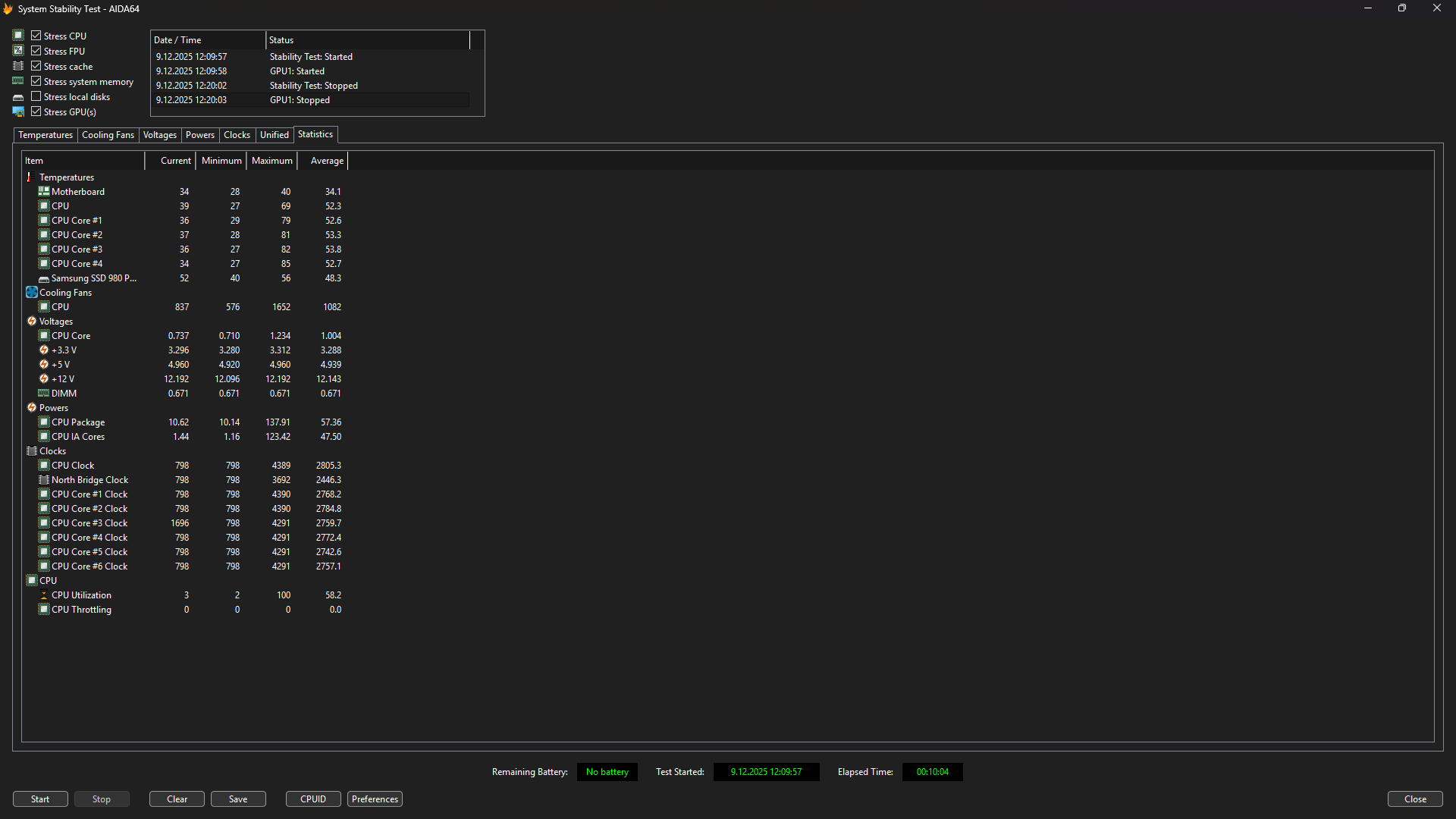Click the +12 V voltage icon

[x=44, y=379]
